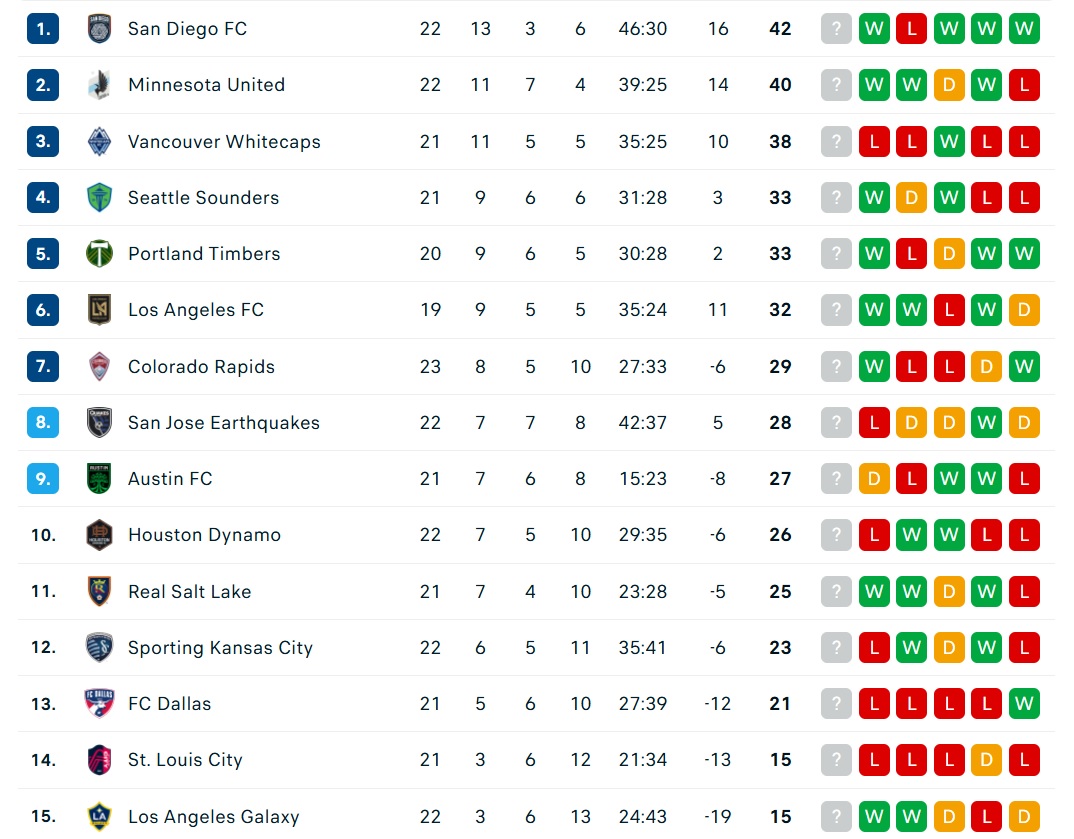Viewport: 1074px width, 839px height.
Task: Click the Austin FC green crest
Action: pyautogui.click(x=99, y=479)
